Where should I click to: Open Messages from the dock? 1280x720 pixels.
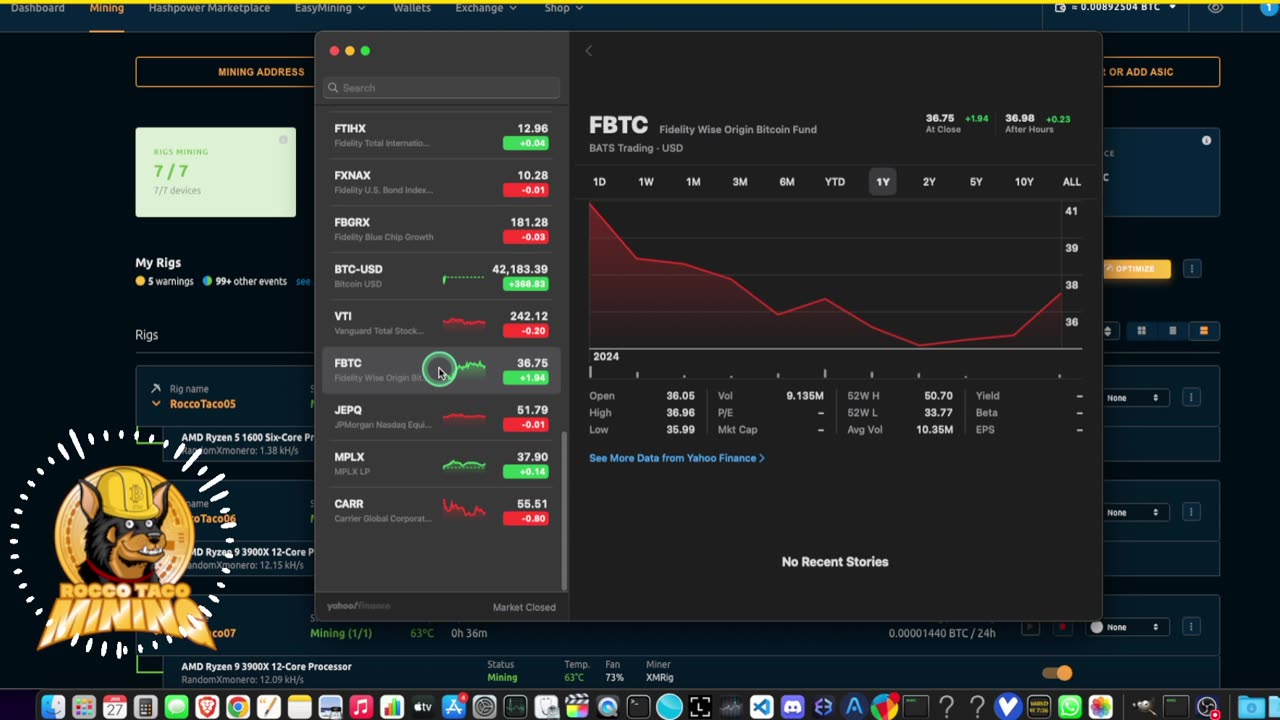(176, 707)
